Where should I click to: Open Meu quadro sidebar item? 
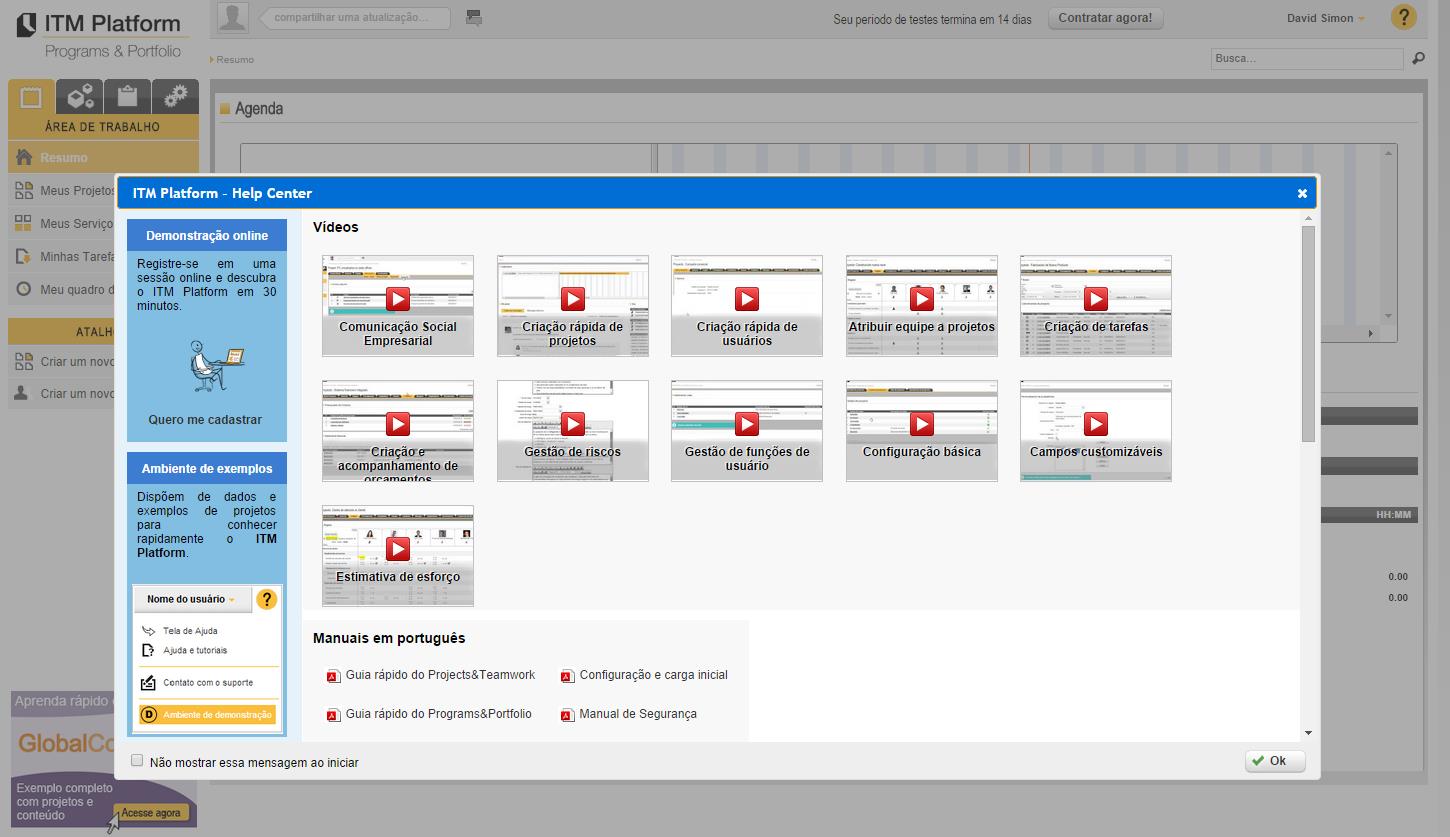point(62,290)
